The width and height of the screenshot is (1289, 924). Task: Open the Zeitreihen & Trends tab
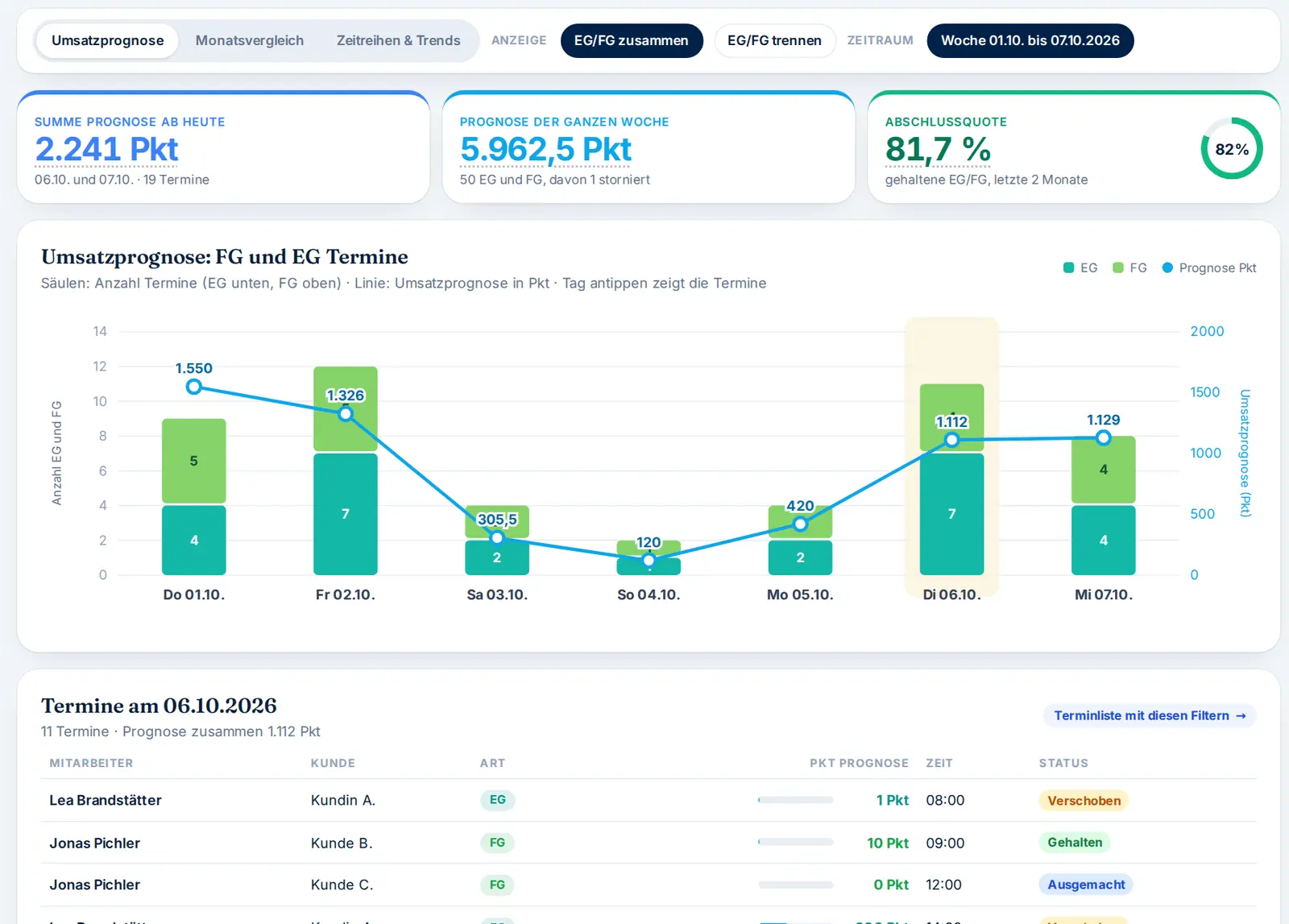click(x=398, y=40)
